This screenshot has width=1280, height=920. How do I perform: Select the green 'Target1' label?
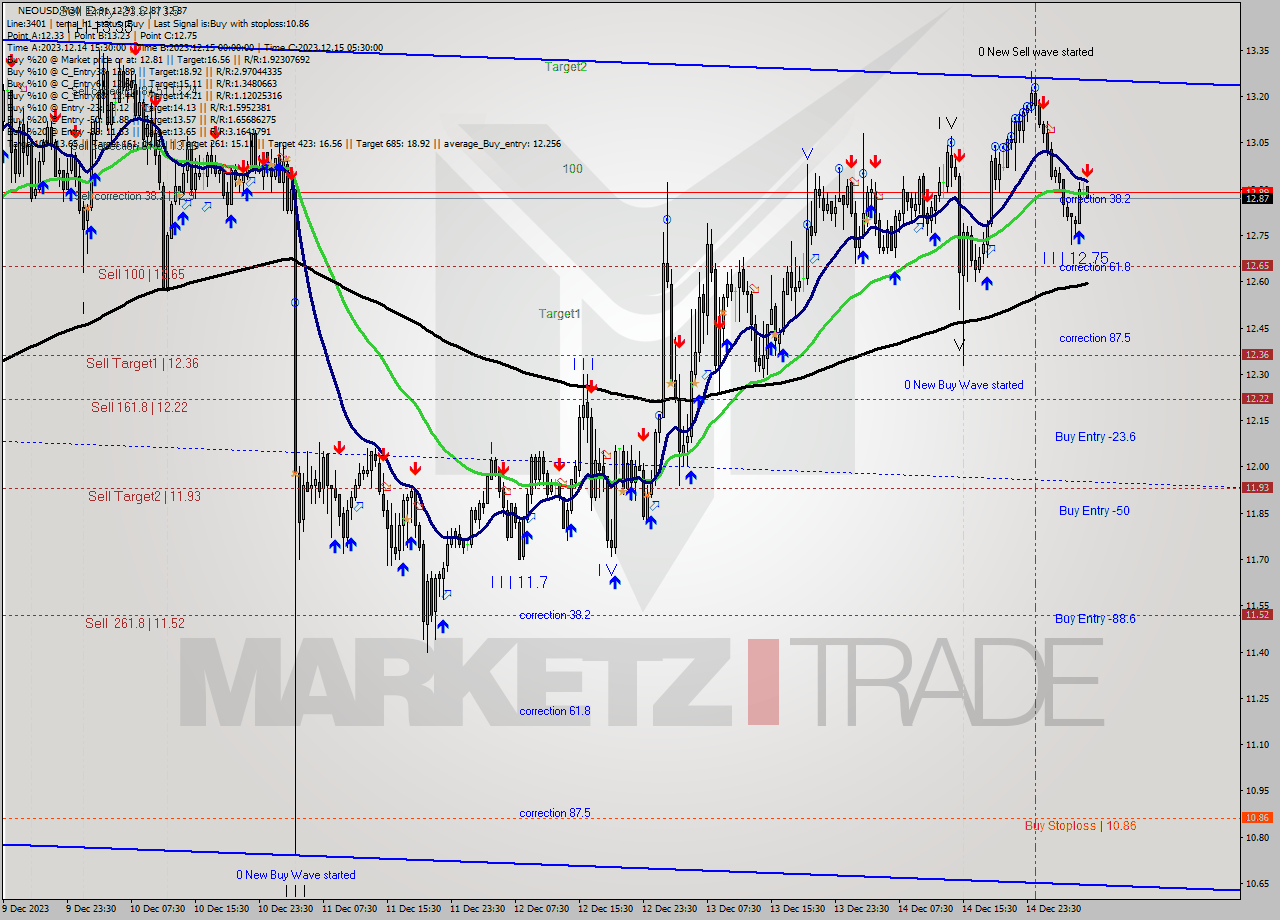click(x=560, y=314)
